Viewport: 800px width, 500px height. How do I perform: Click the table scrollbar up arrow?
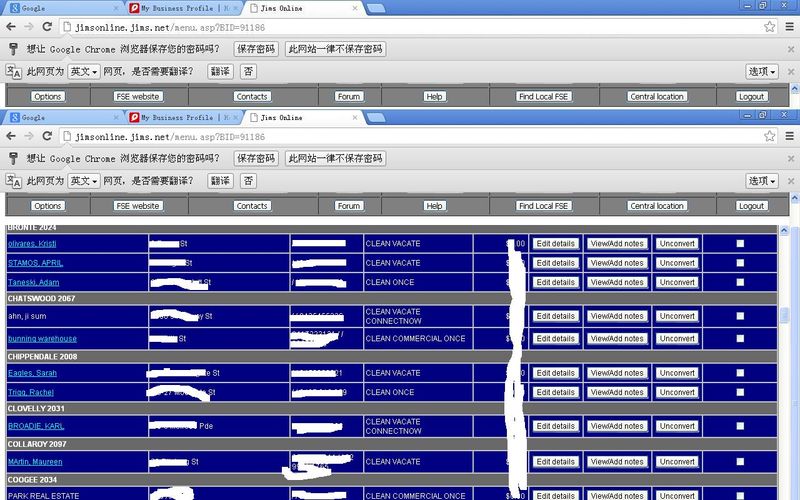pos(784,231)
